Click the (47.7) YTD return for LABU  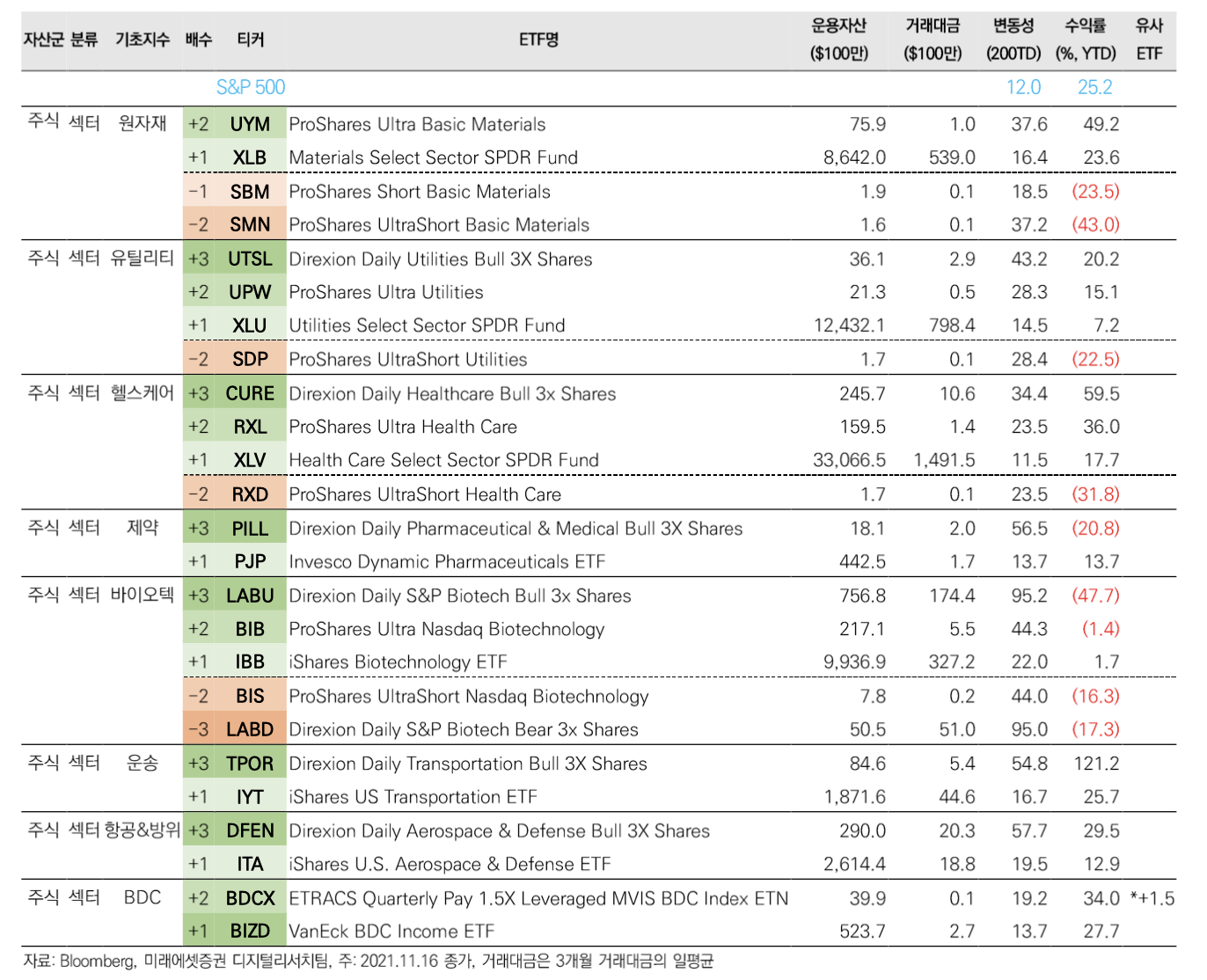coord(1095,596)
